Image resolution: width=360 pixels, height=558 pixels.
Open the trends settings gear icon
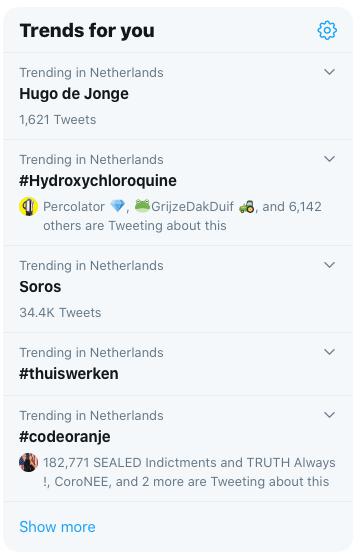(327, 30)
